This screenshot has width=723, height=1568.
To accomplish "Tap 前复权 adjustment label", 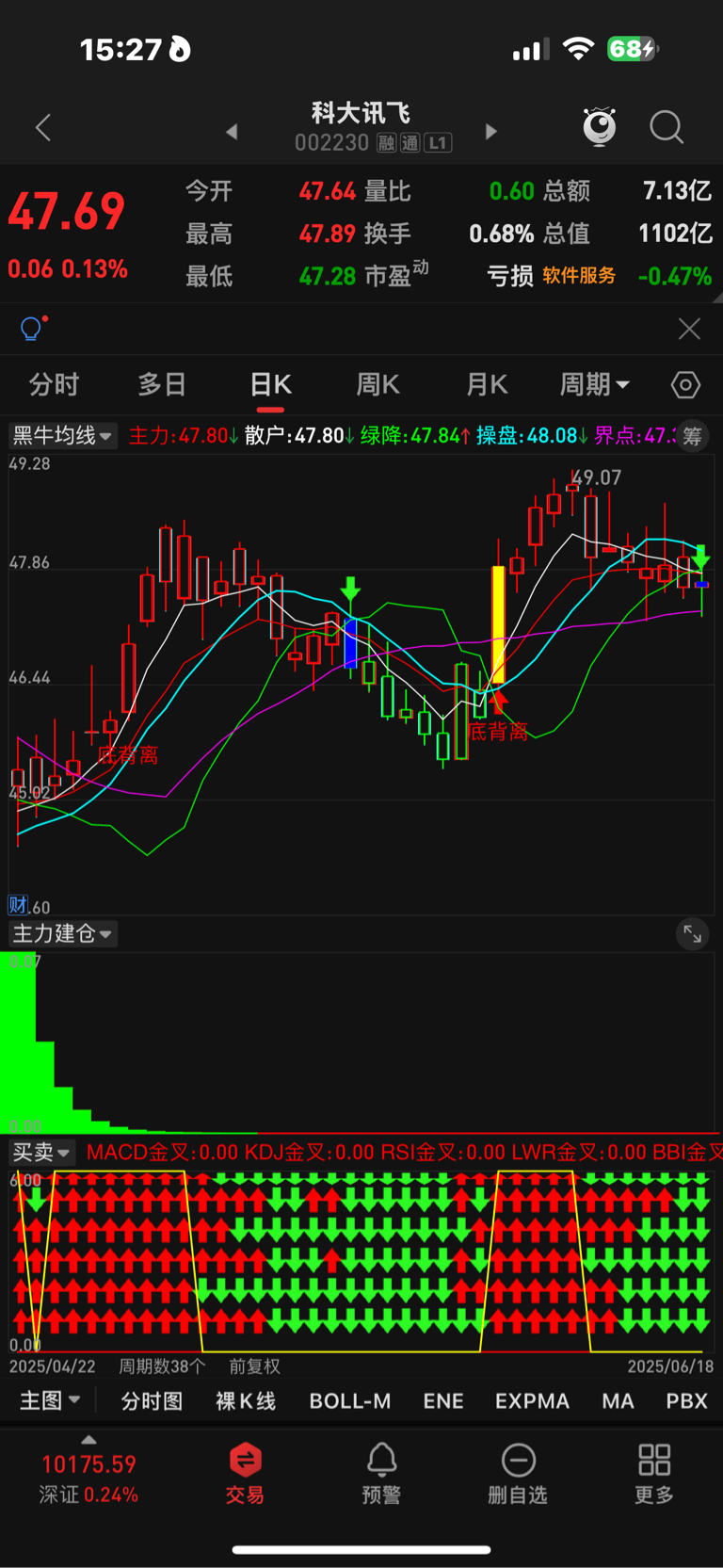I will (254, 1366).
